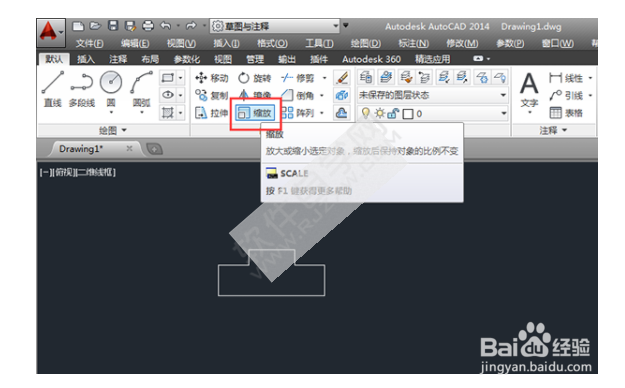
Task: Select the 复制 Copy tool
Action: click(x=212, y=95)
